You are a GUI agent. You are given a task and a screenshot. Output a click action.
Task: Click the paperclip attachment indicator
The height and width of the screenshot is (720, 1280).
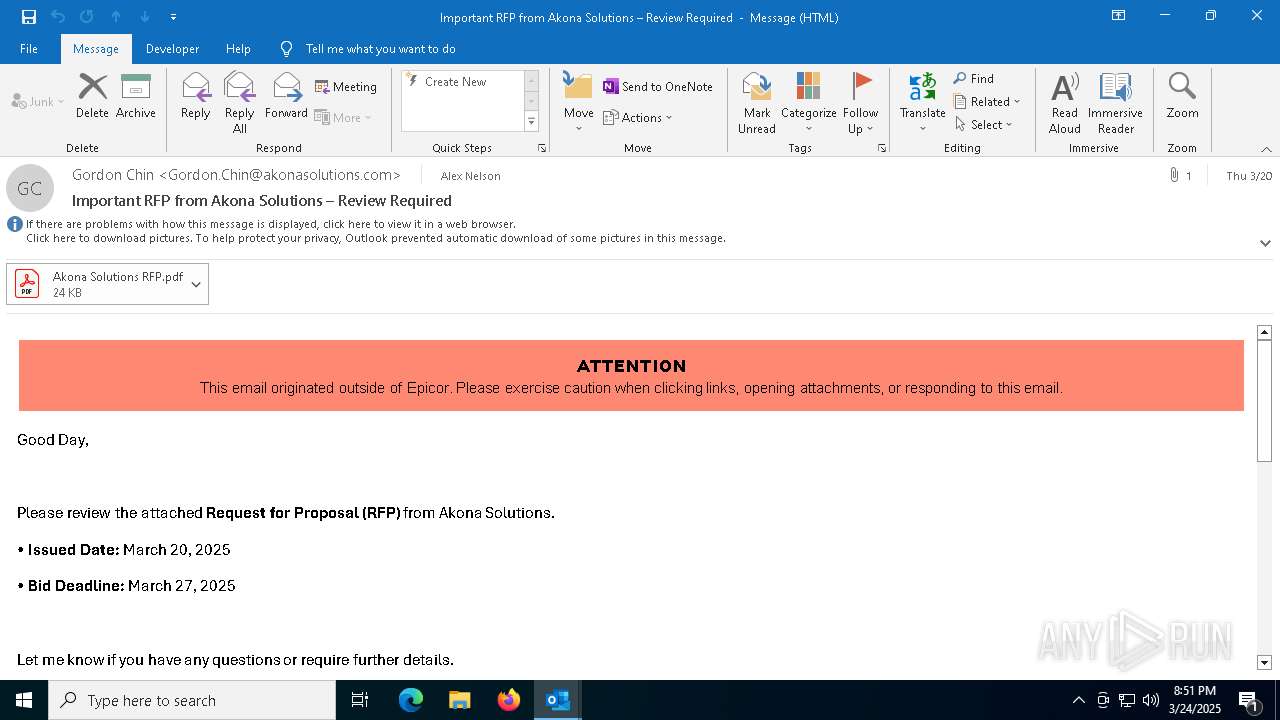[x=1174, y=175]
